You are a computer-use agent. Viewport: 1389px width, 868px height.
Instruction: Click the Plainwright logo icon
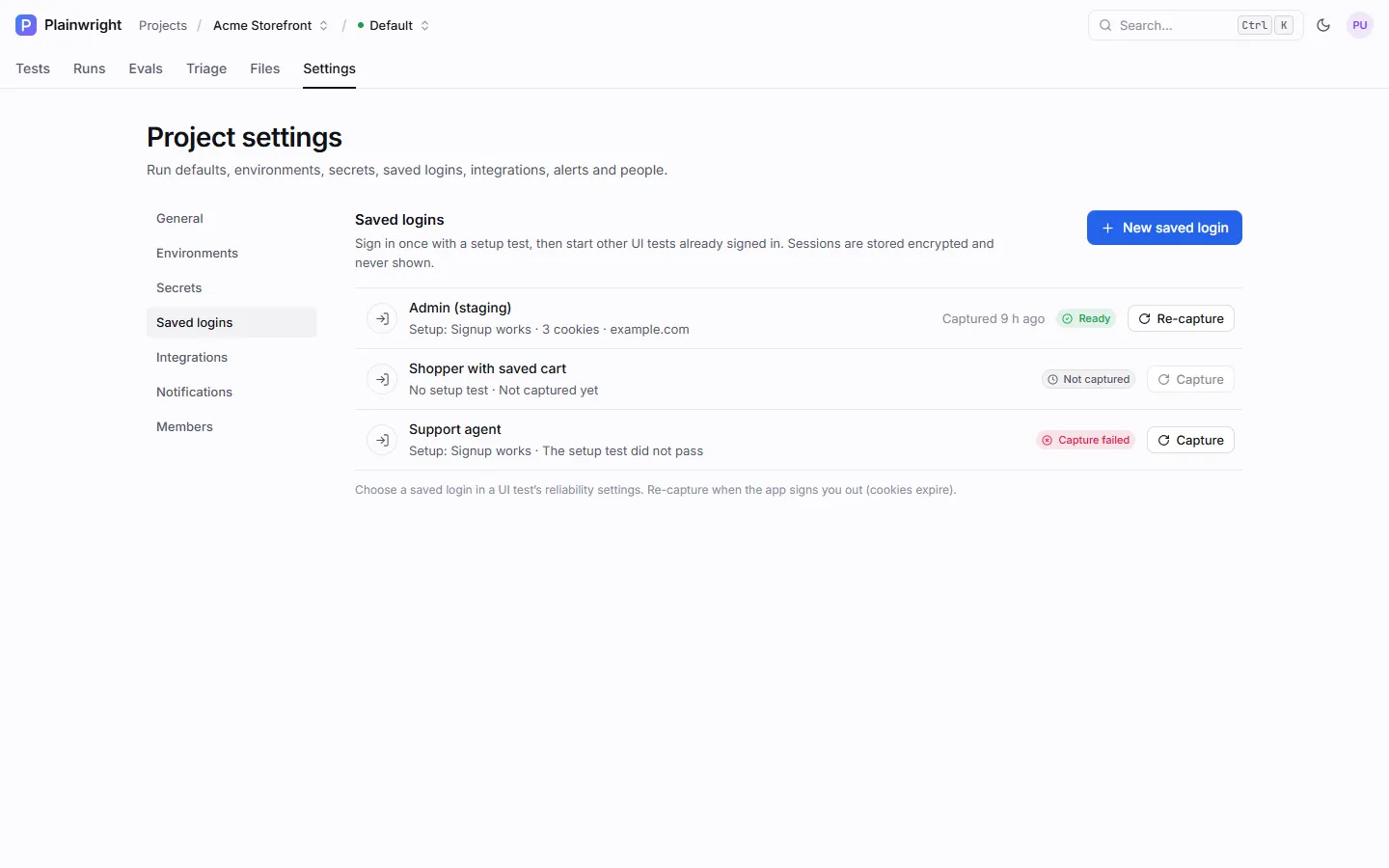(26, 25)
